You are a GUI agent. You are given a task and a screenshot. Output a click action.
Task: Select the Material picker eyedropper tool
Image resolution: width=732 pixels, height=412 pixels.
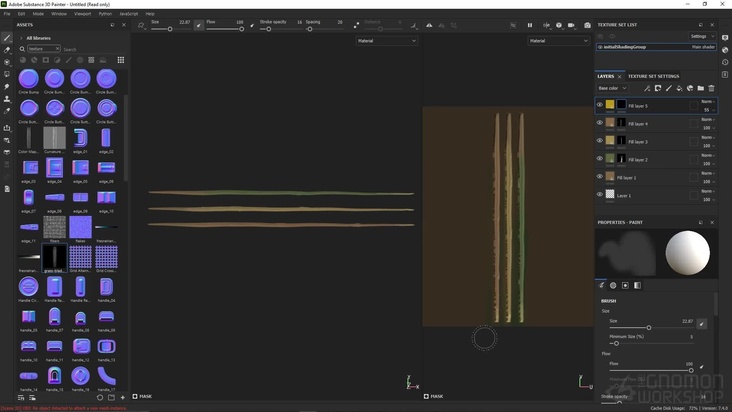pyautogui.click(x=7, y=111)
